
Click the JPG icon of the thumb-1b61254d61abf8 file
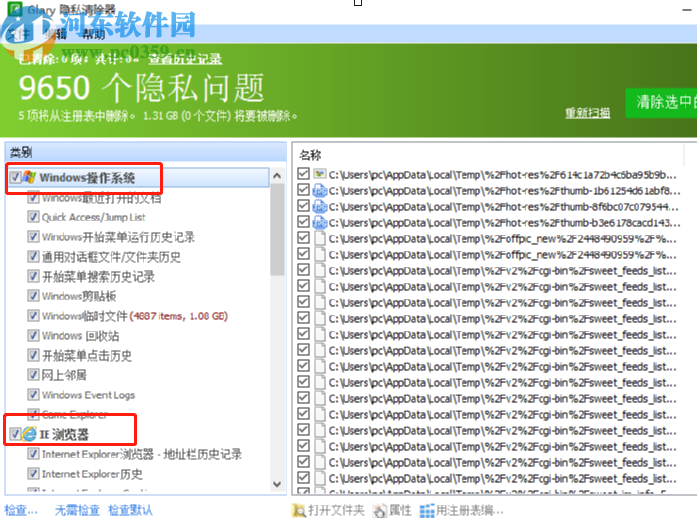click(x=319, y=190)
